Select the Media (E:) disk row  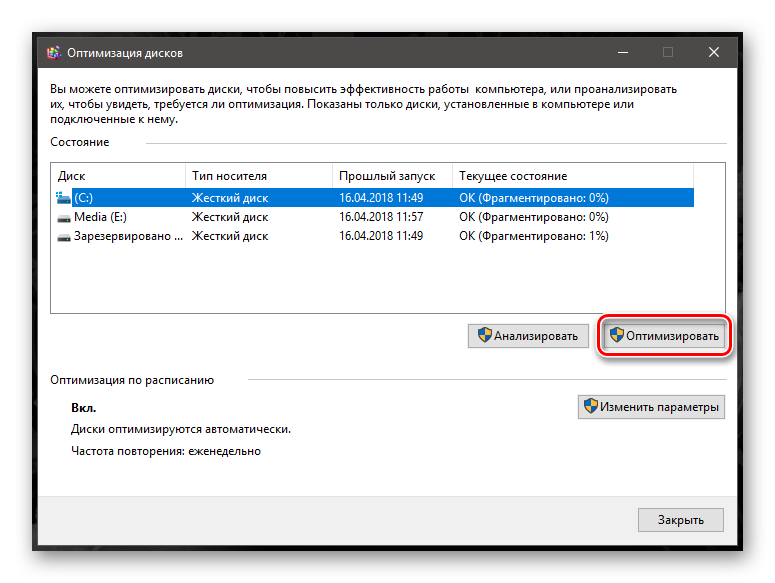pyautogui.click(x=373, y=217)
